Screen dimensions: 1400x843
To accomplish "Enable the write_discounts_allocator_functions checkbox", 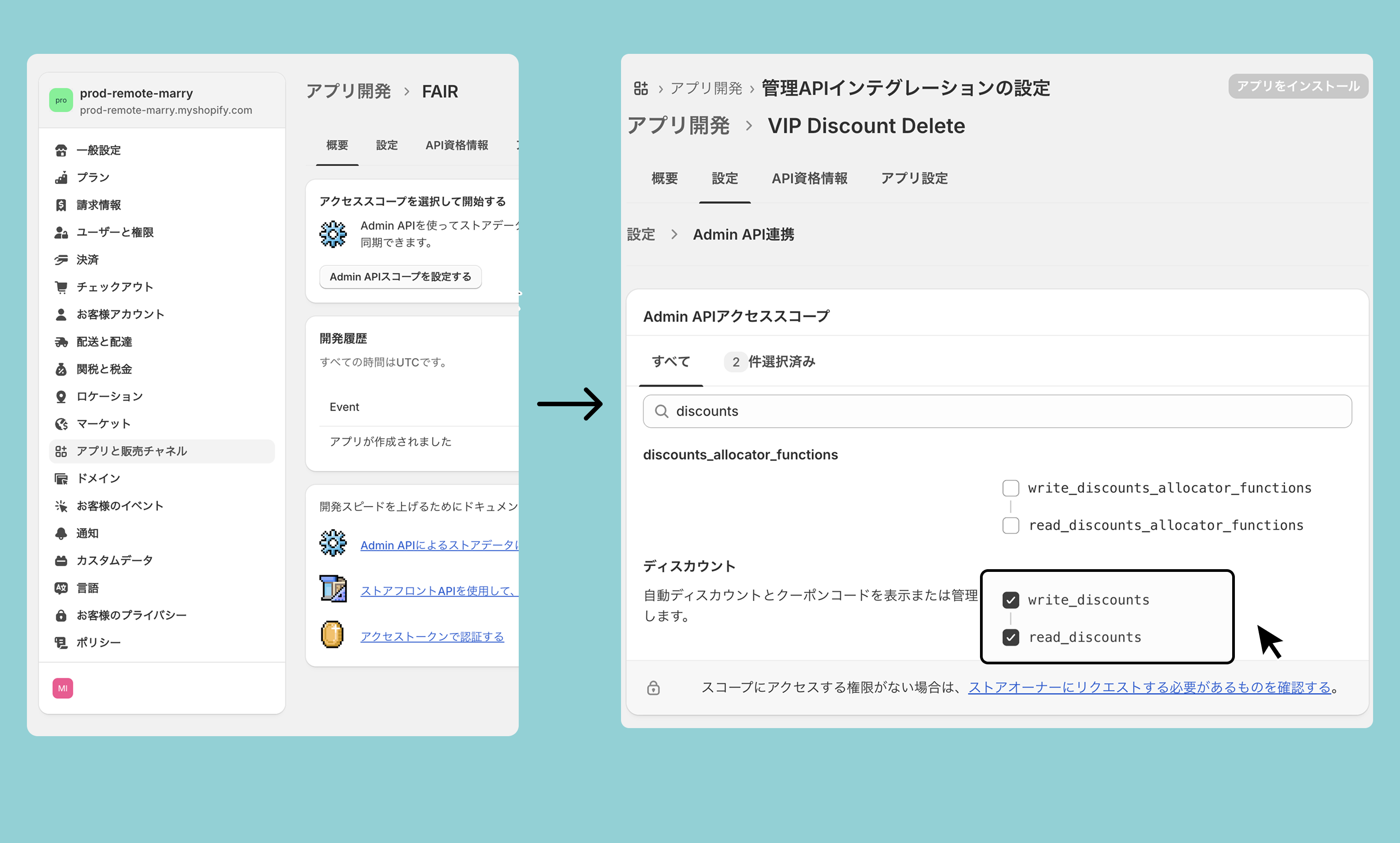I will 1011,488.
